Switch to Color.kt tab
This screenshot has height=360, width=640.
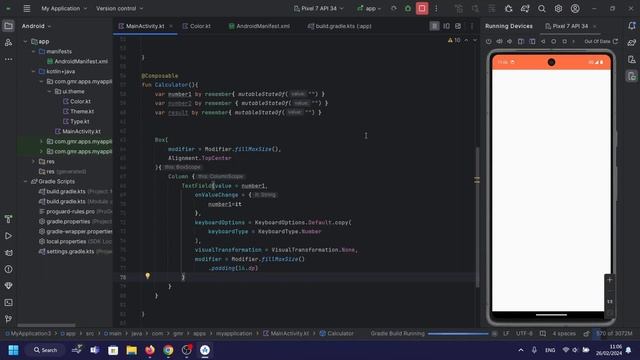pos(197,26)
